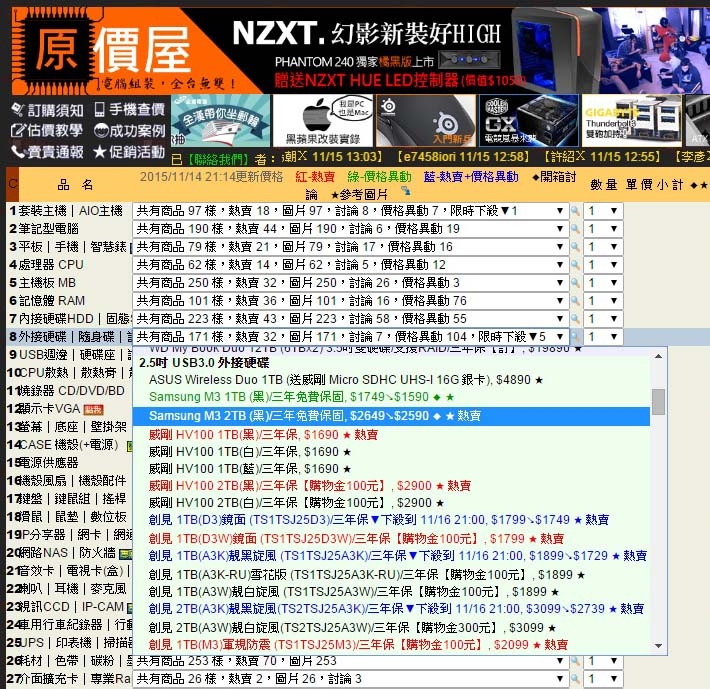Open the 全漢帶你坐郵輪 promo thumbnail

point(221,120)
